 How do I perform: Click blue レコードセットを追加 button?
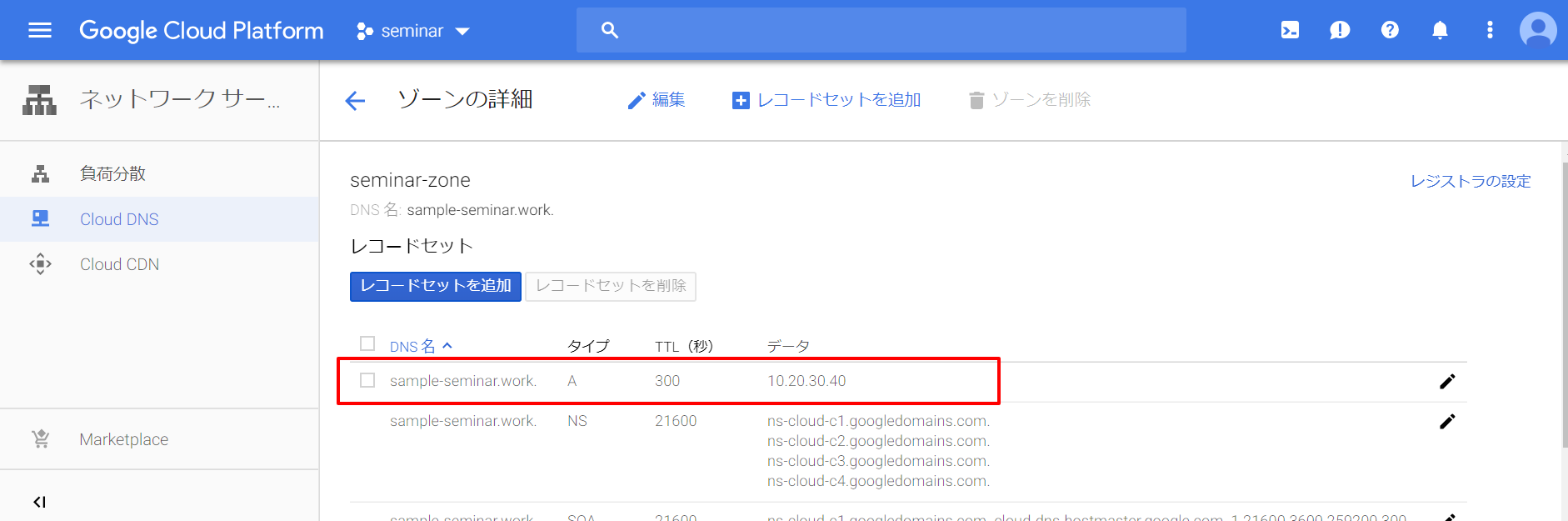tap(436, 286)
